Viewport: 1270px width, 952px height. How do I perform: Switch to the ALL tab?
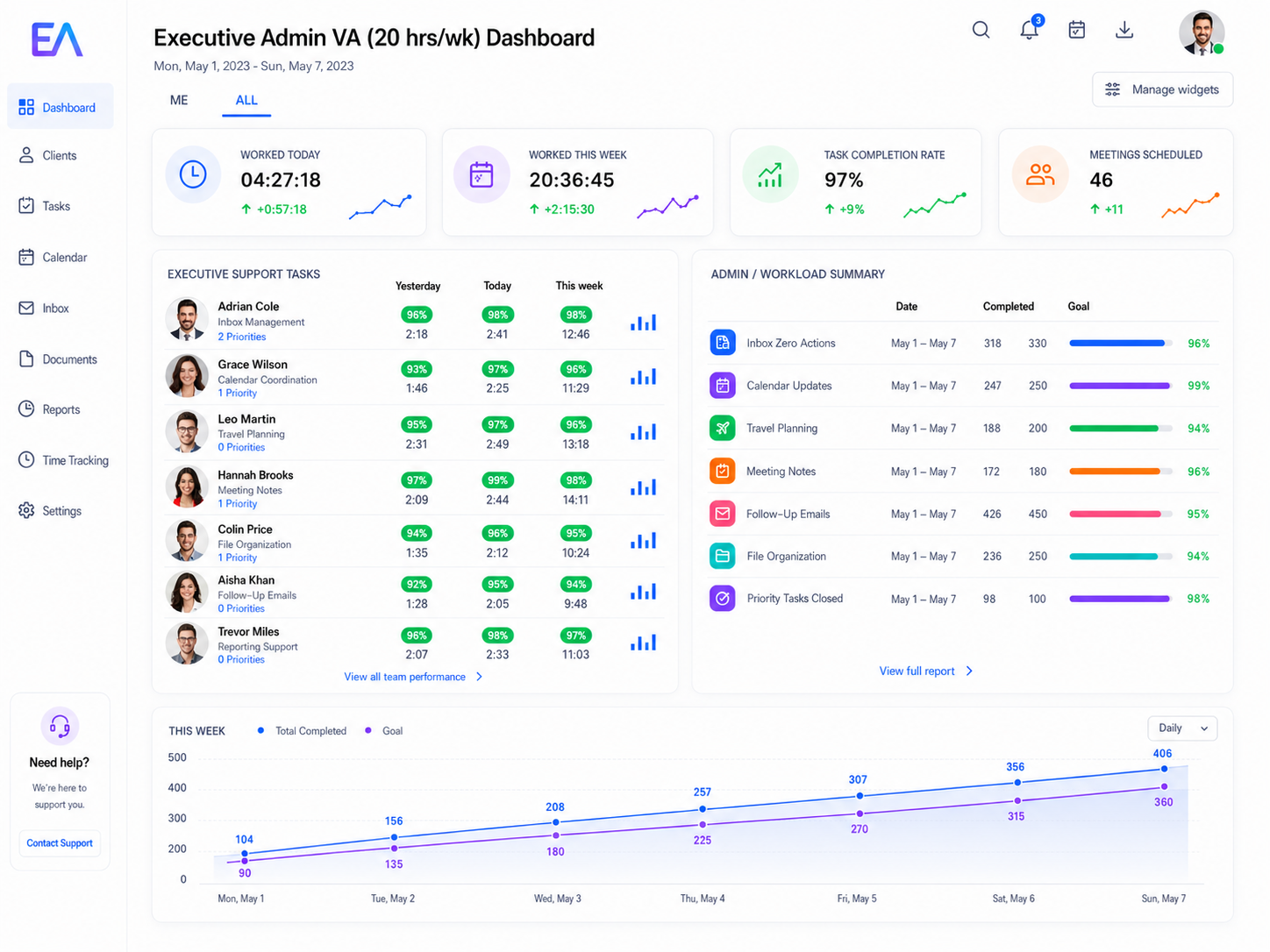coord(246,100)
